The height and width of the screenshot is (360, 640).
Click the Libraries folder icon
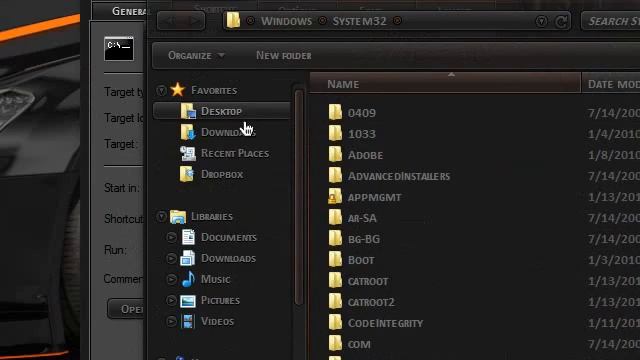pos(178,216)
